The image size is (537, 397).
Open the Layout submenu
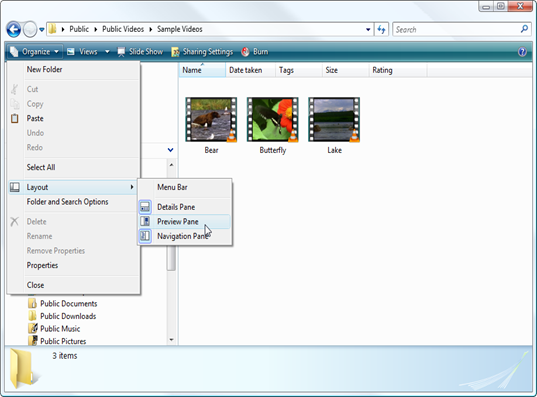pos(73,187)
